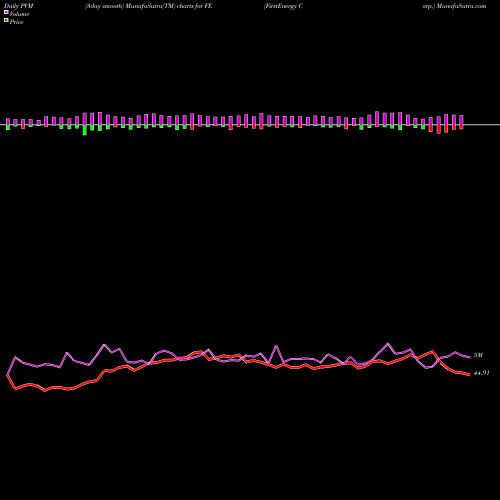500x500 pixels.
Task: Click the Volume legend label
Action: [x=19, y=14]
